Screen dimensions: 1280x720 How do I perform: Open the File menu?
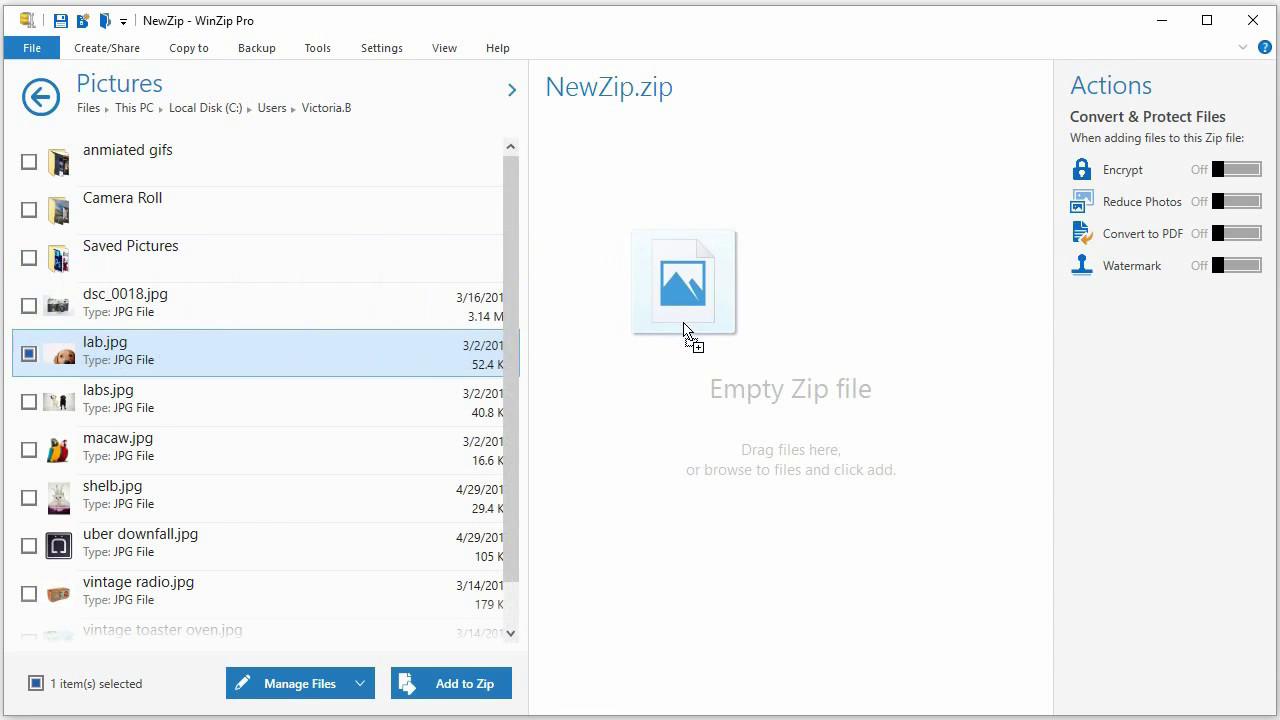point(32,47)
